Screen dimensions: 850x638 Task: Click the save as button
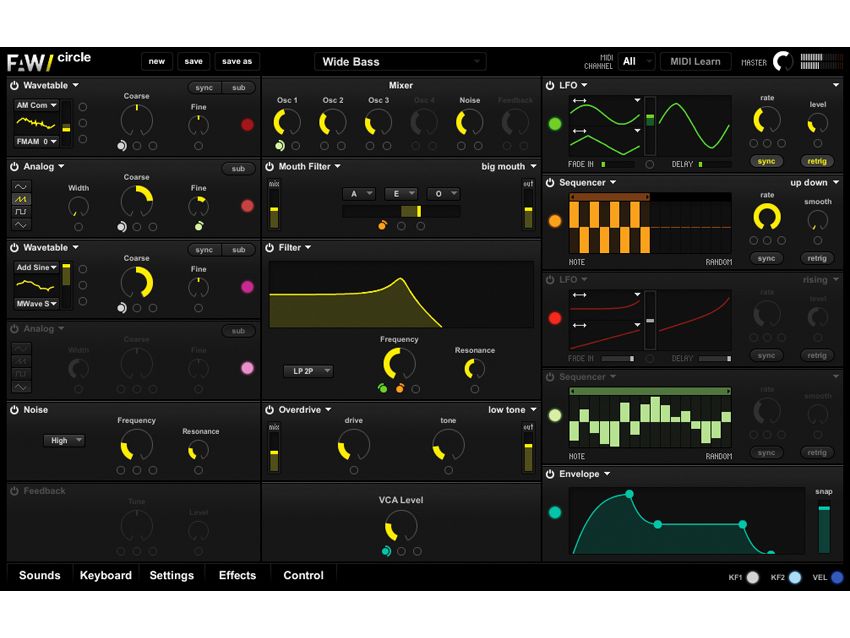coord(239,60)
